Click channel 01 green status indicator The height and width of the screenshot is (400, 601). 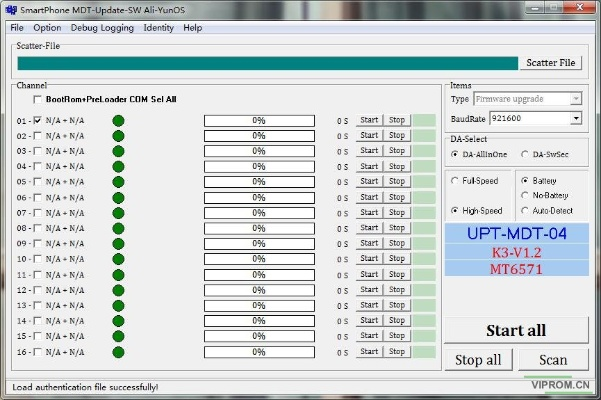tap(118, 120)
